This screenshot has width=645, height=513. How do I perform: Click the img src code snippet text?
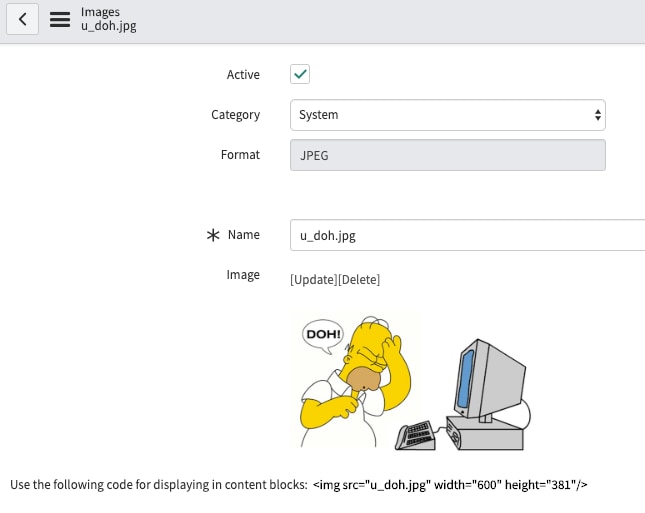point(450,485)
